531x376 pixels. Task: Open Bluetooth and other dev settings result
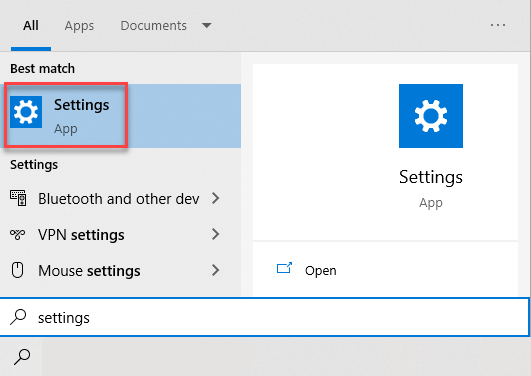[120, 199]
